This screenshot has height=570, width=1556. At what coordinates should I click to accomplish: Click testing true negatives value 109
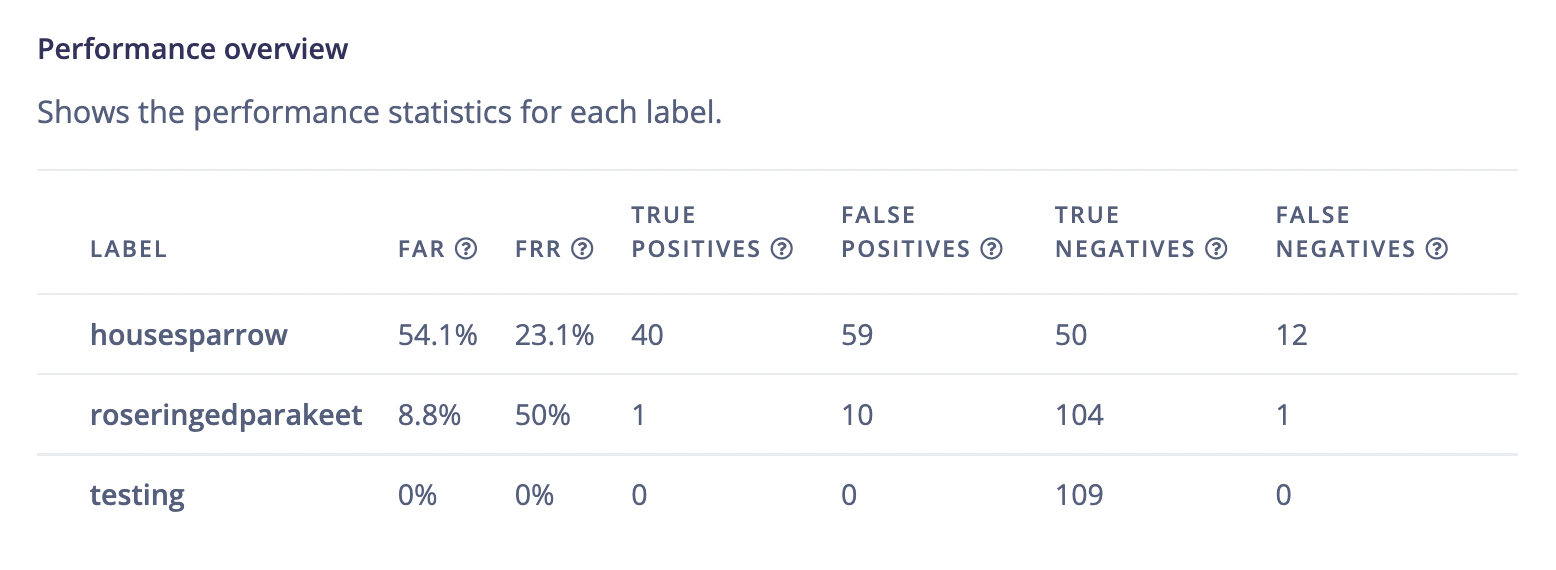1079,495
